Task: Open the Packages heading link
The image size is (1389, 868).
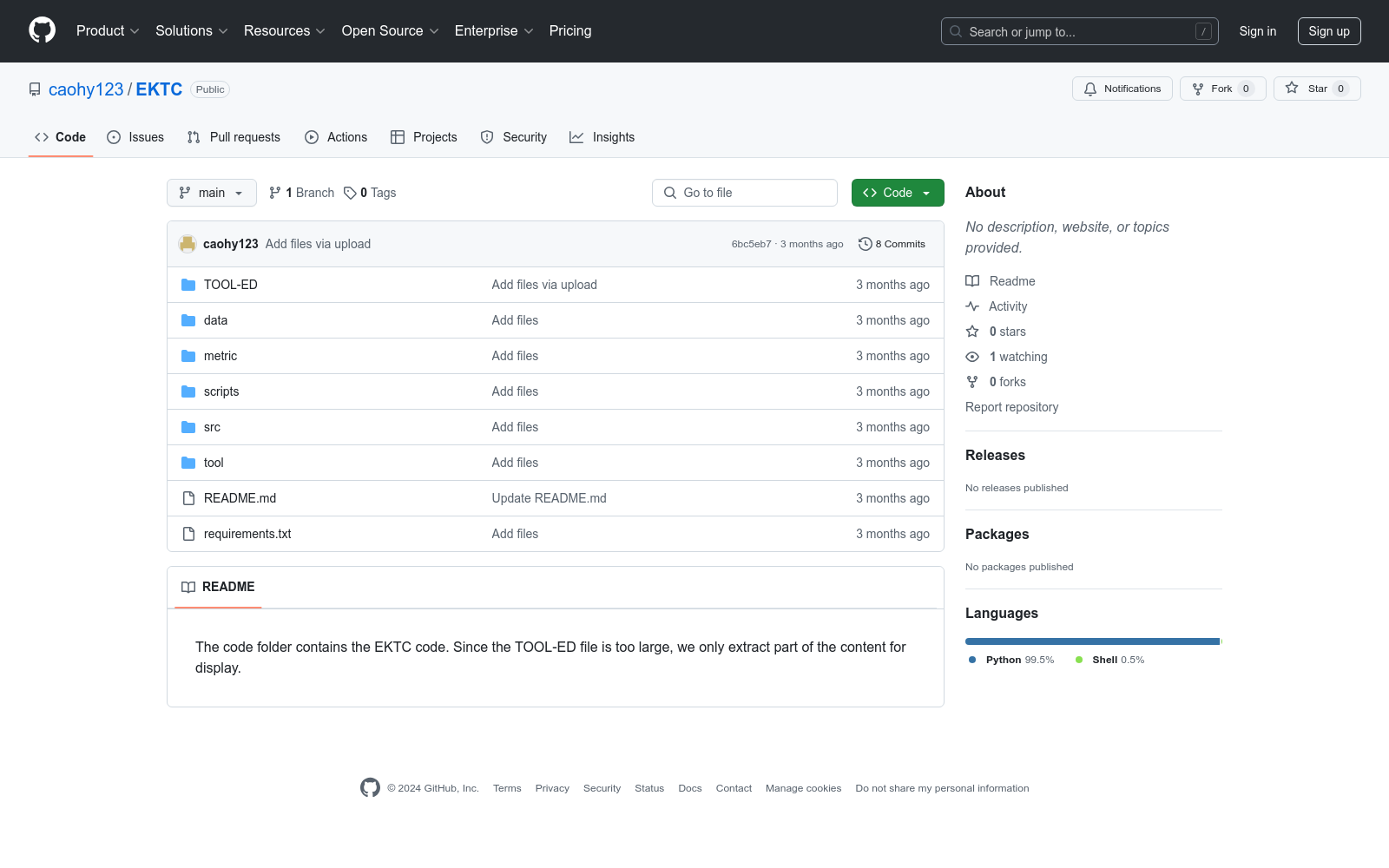Action: coord(997,534)
